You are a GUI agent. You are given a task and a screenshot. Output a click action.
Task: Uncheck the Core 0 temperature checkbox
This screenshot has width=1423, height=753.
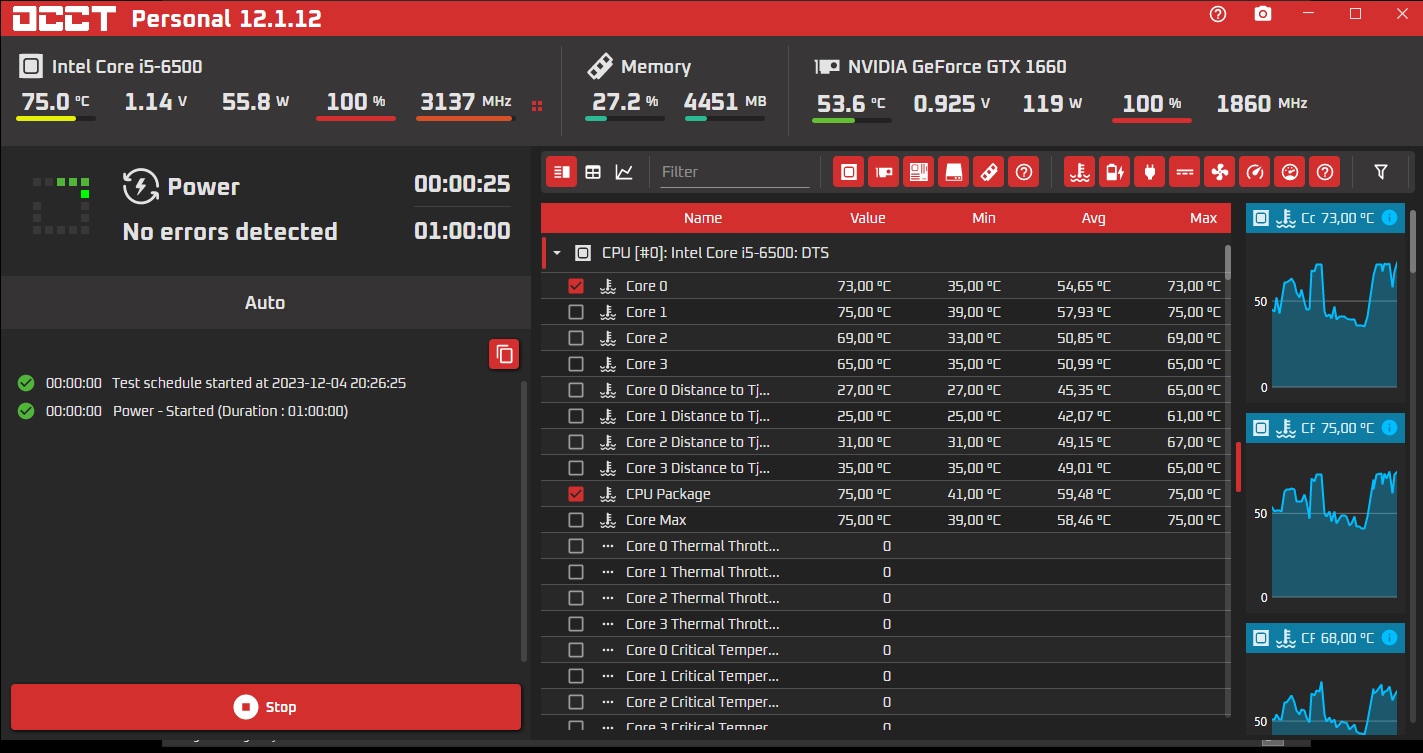[x=576, y=286]
